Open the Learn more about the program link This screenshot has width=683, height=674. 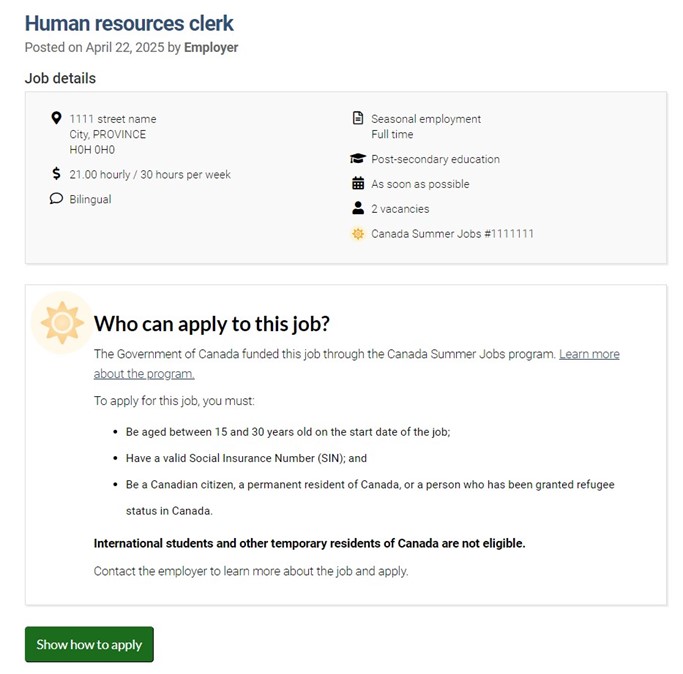588,354
